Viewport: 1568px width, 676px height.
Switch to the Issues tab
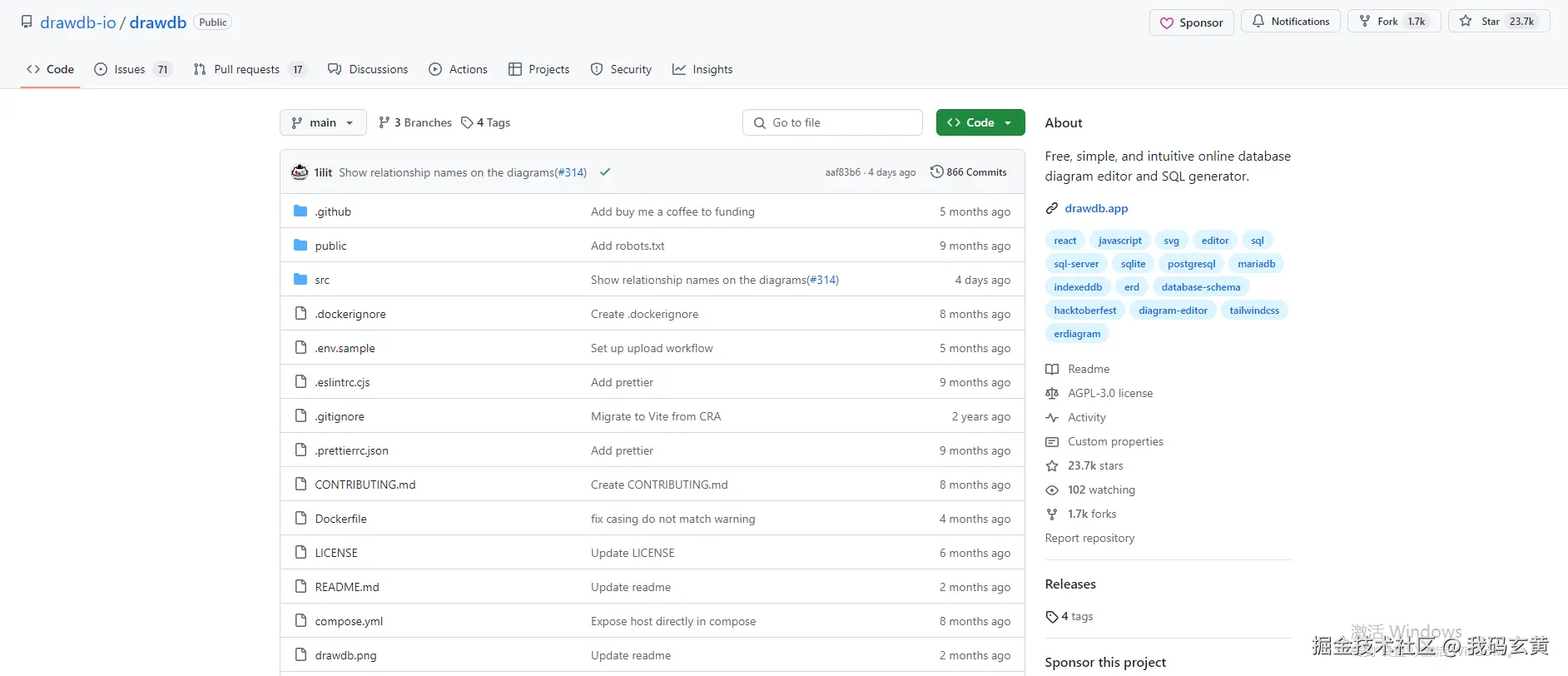[131, 69]
